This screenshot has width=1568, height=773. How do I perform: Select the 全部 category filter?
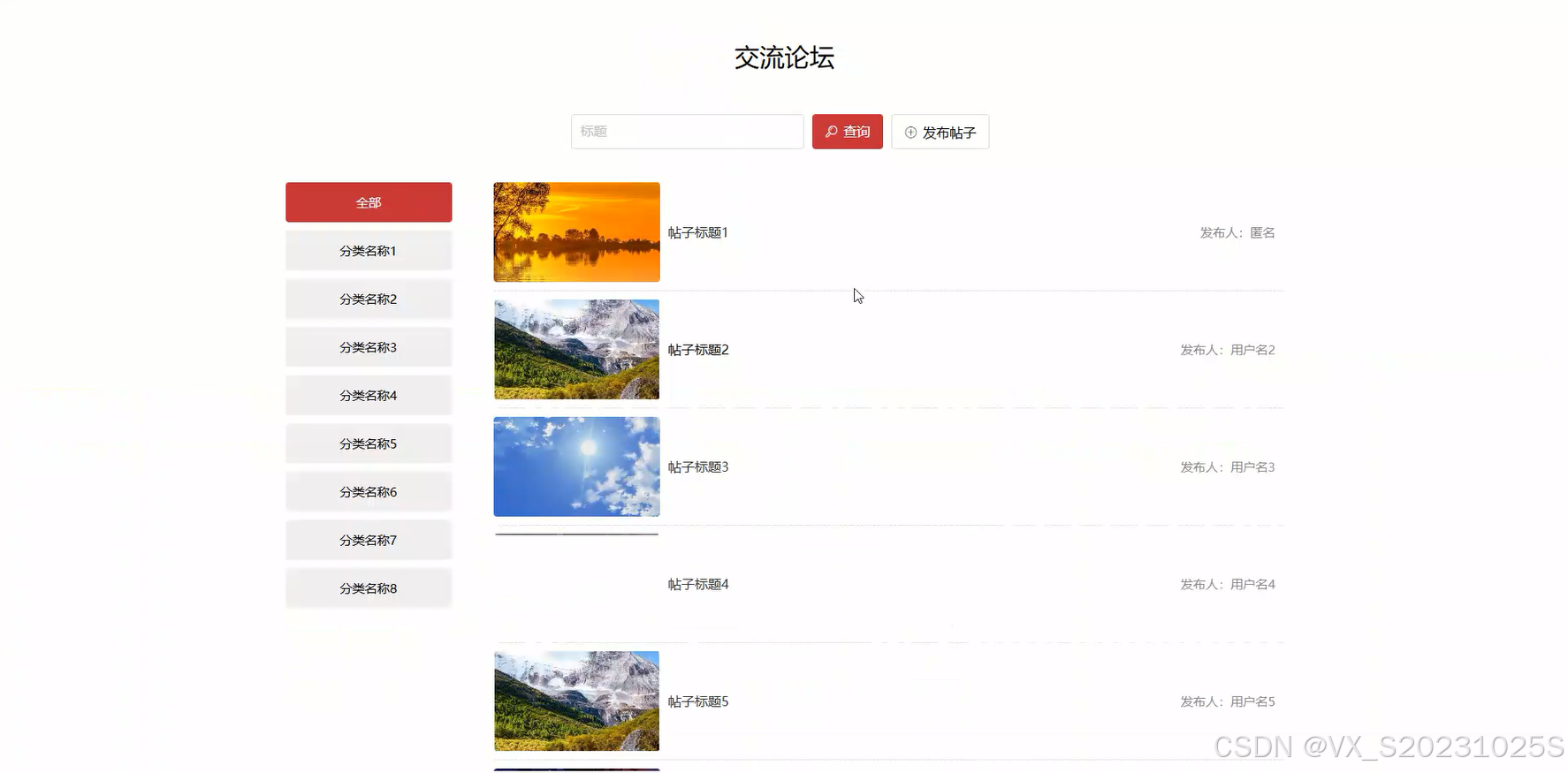(x=369, y=202)
